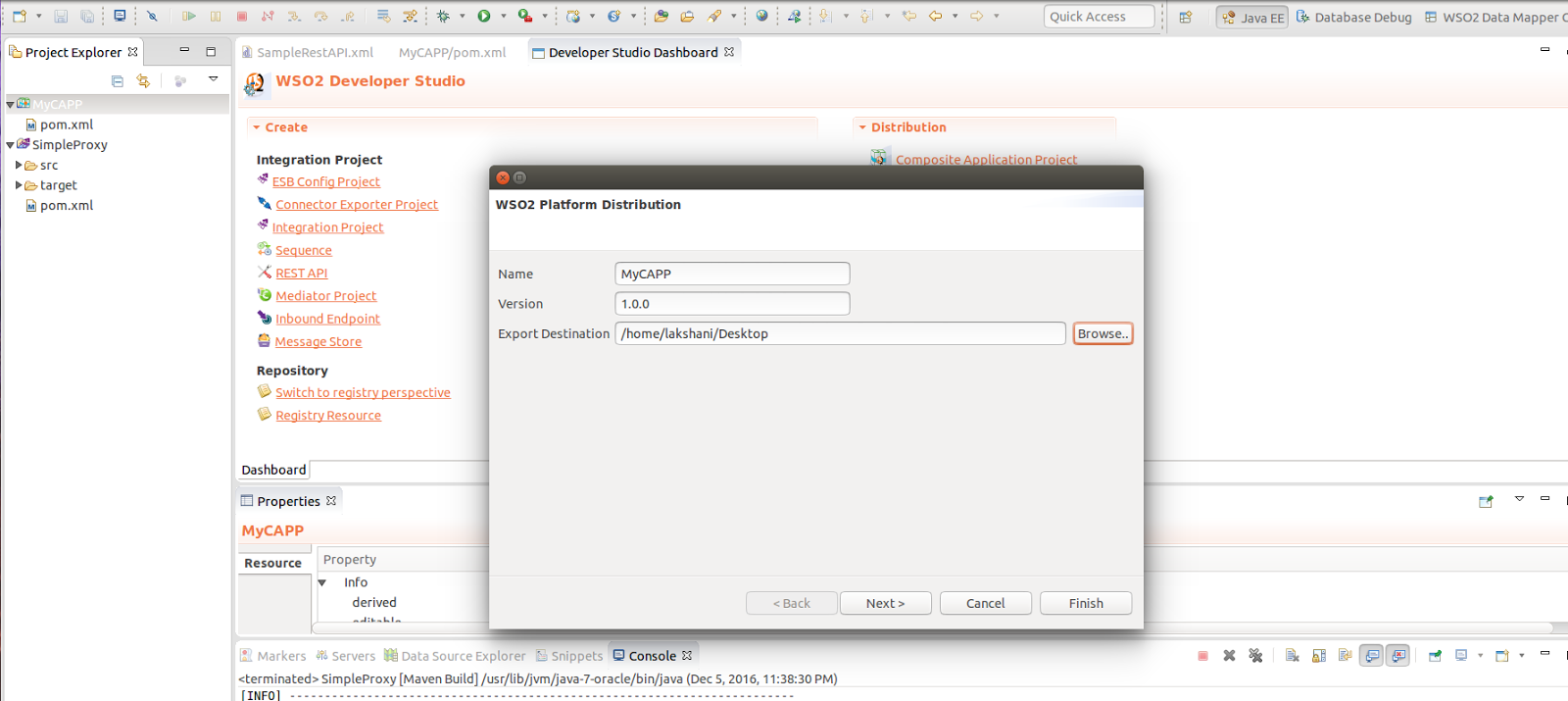The width and height of the screenshot is (1568, 701).
Task: Open the New wizard dropdown arrow
Action: pyautogui.click(x=39, y=16)
